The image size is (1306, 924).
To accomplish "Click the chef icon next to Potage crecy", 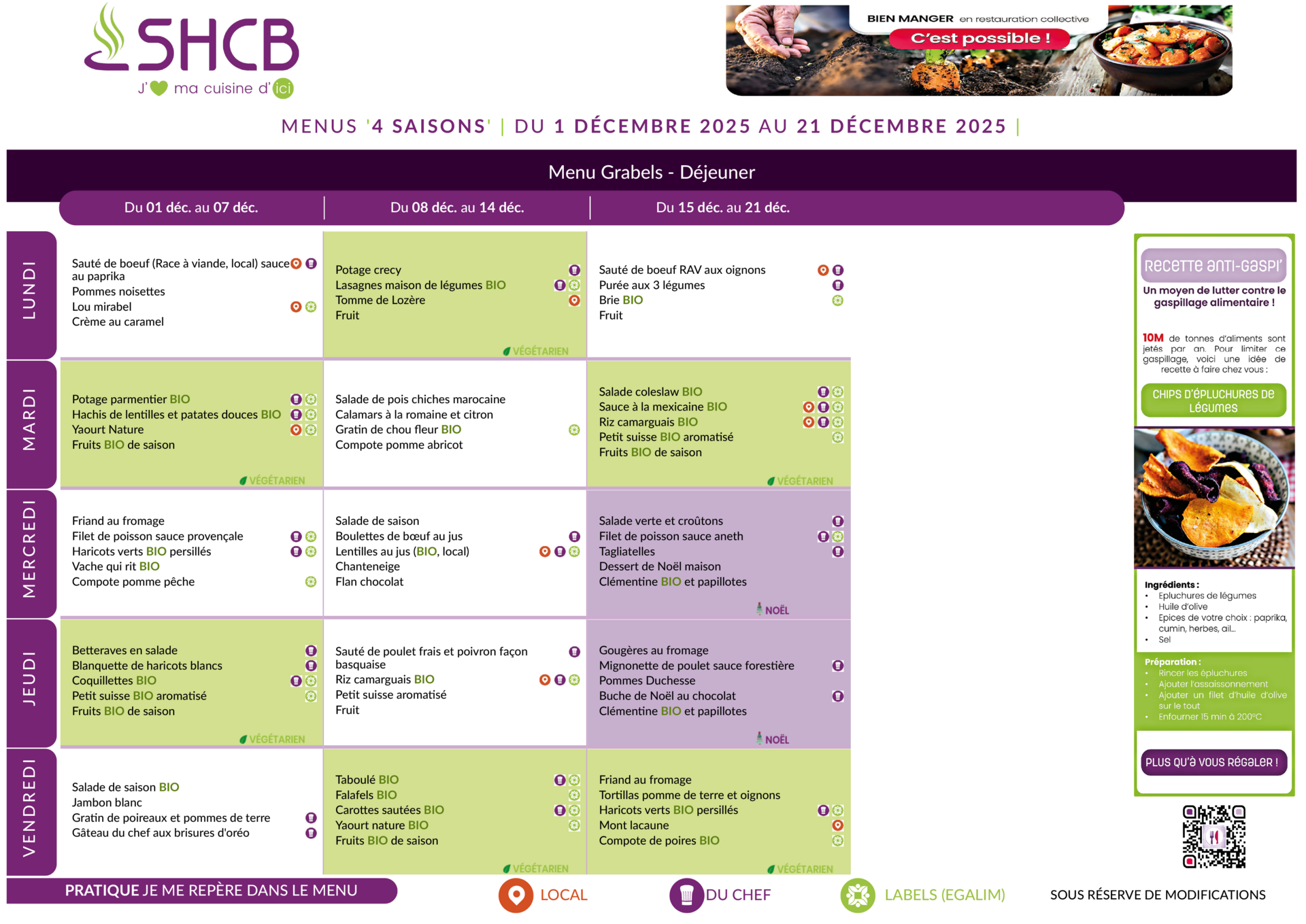I will point(574,270).
